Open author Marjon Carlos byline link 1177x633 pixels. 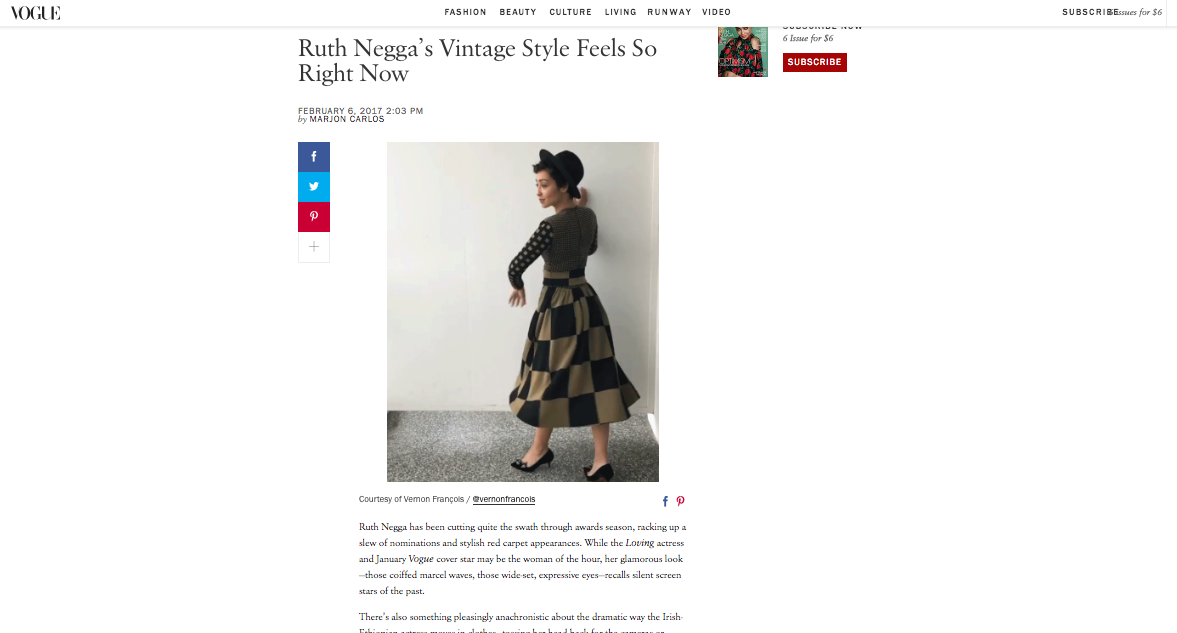[x=347, y=119]
